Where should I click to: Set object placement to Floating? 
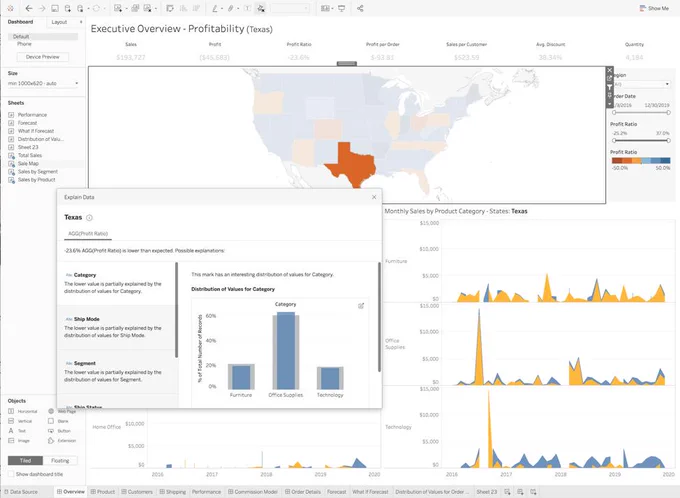60,461
